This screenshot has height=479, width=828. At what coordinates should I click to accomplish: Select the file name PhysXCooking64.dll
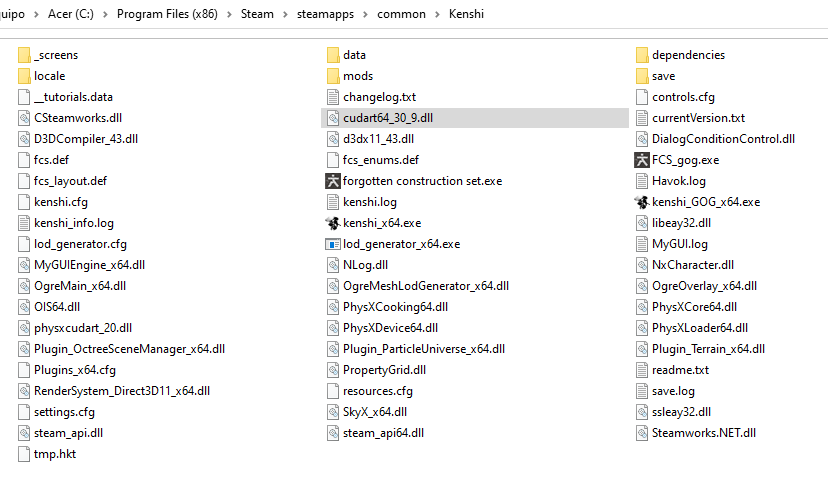(396, 307)
